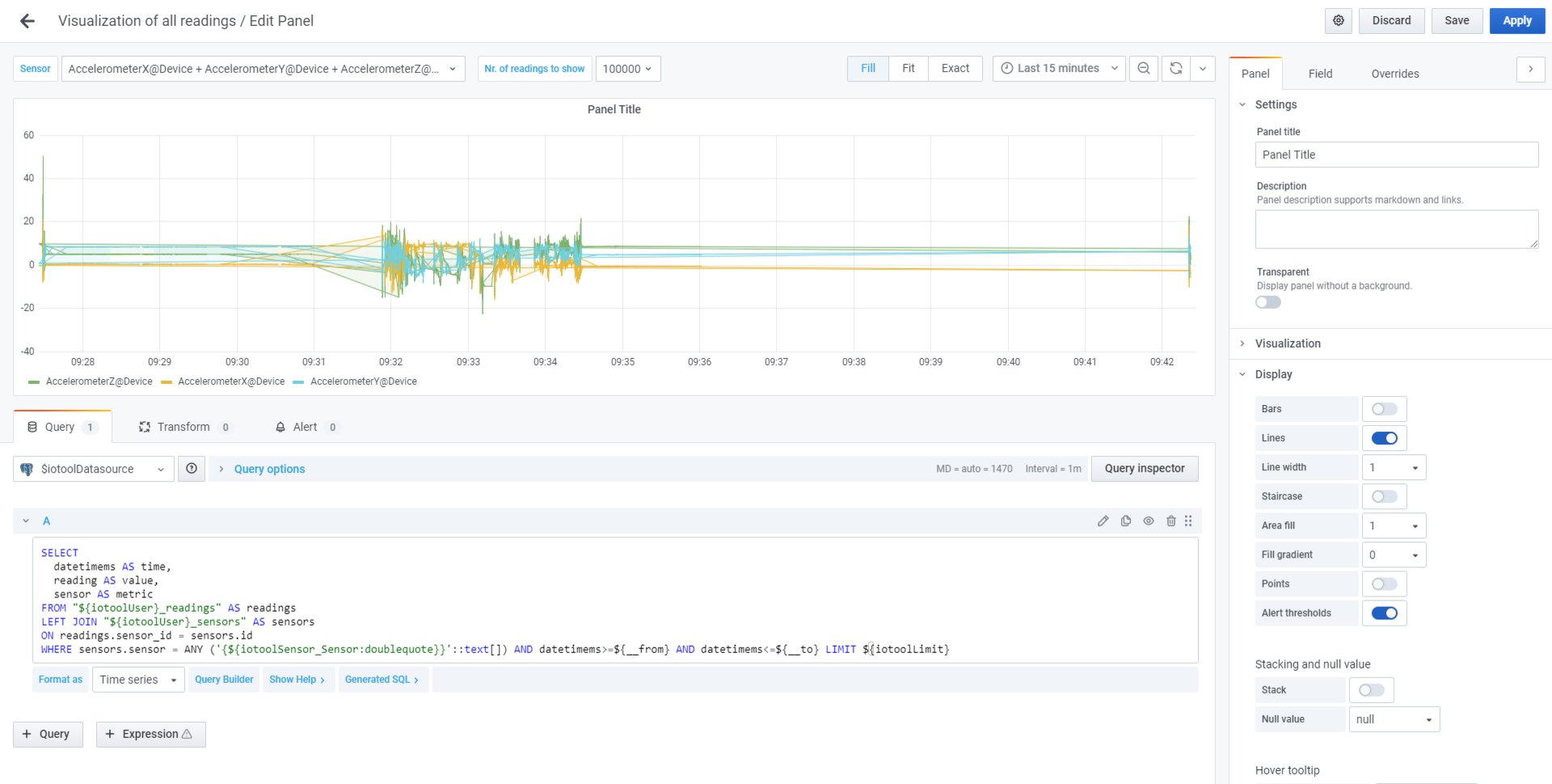Edit query A name with pencil icon
1552x784 pixels.
pyautogui.click(x=1103, y=521)
